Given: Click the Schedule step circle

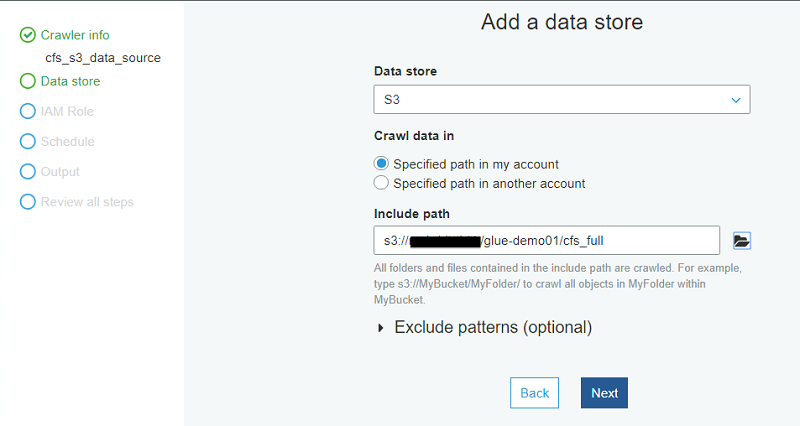Looking at the screenshot, I should point(28,142).
